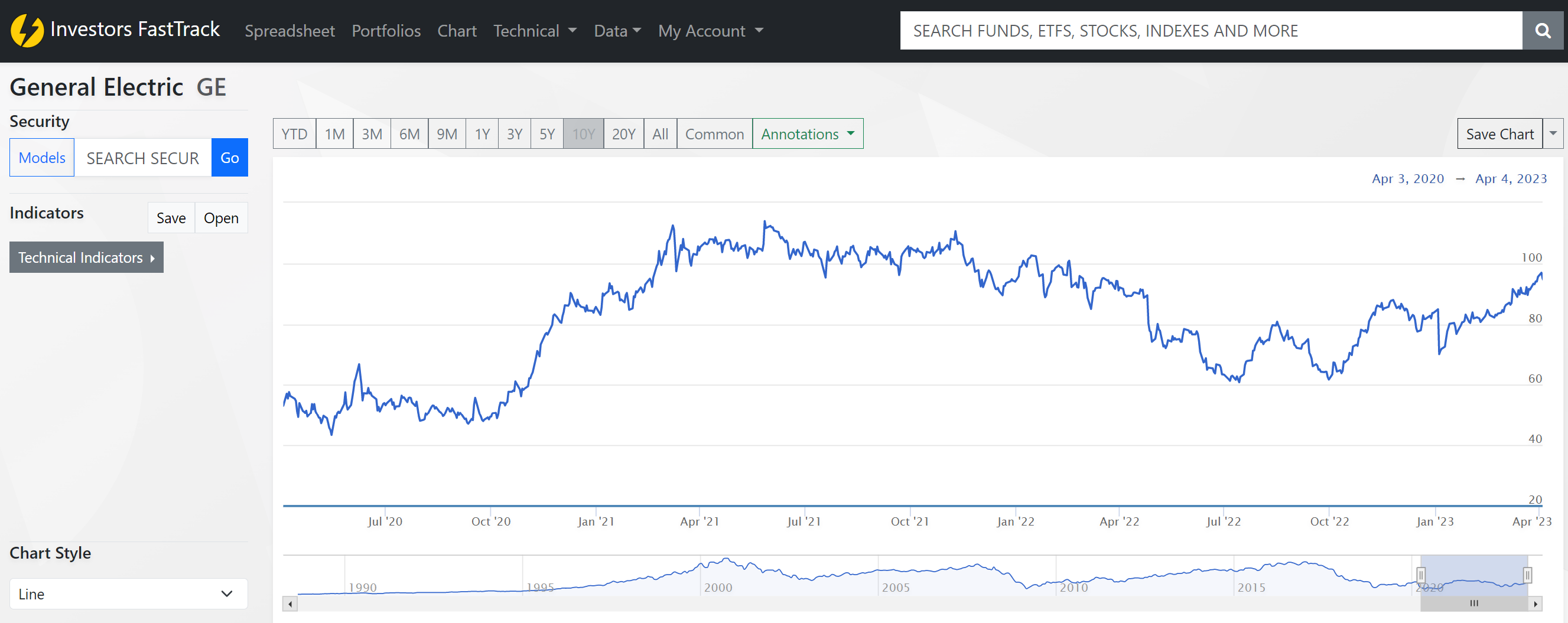The height and width of the screenshot is (623, 1568).
Task: Open the Portfolios page
Action: click(x=386, y=31)
